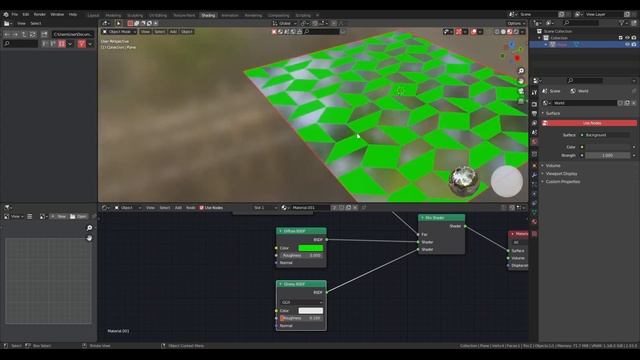Open the Window menu
This screenshot has width=640, height=360.
point(57,14)
